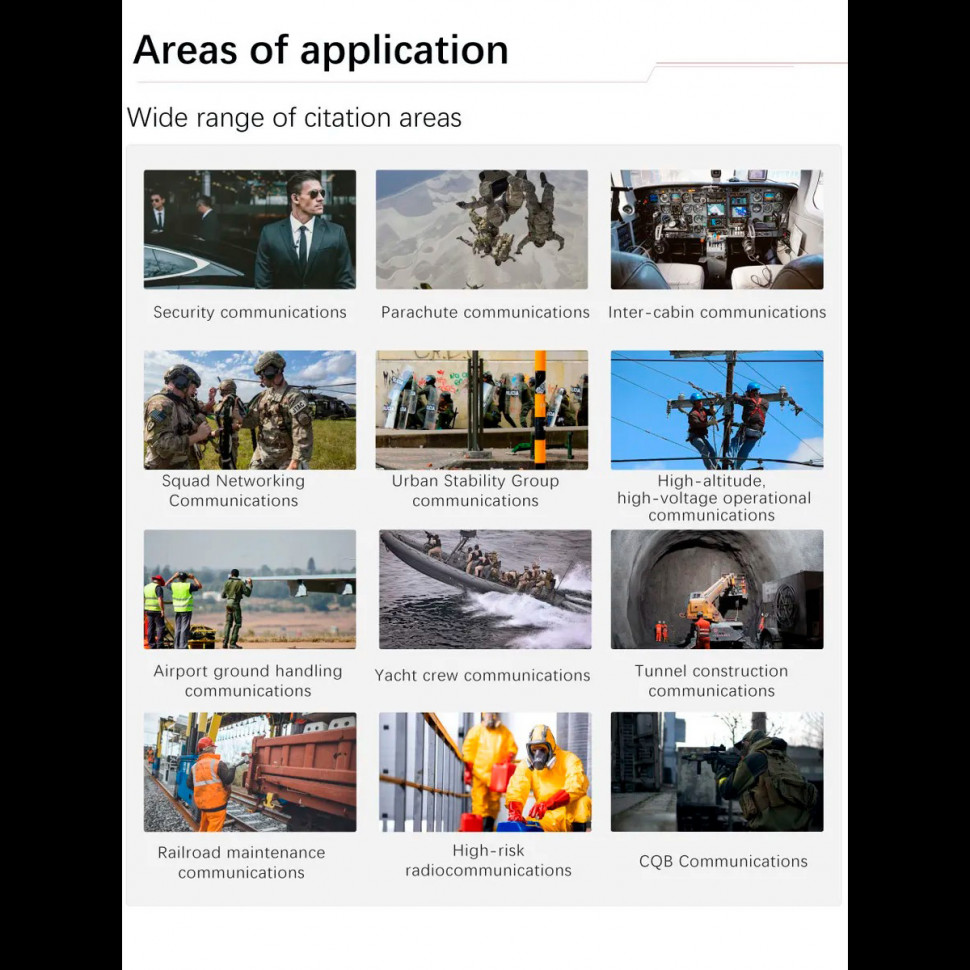Select the power line workers image
The width and height of the screenshot is (970, 970).
[x=716, y=409]
